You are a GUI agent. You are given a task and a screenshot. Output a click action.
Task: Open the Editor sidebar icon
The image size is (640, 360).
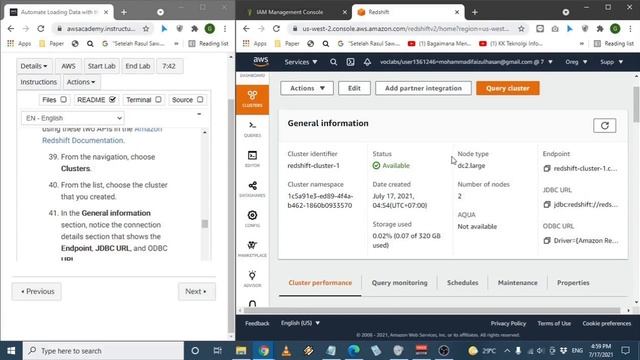pos(252,159)
